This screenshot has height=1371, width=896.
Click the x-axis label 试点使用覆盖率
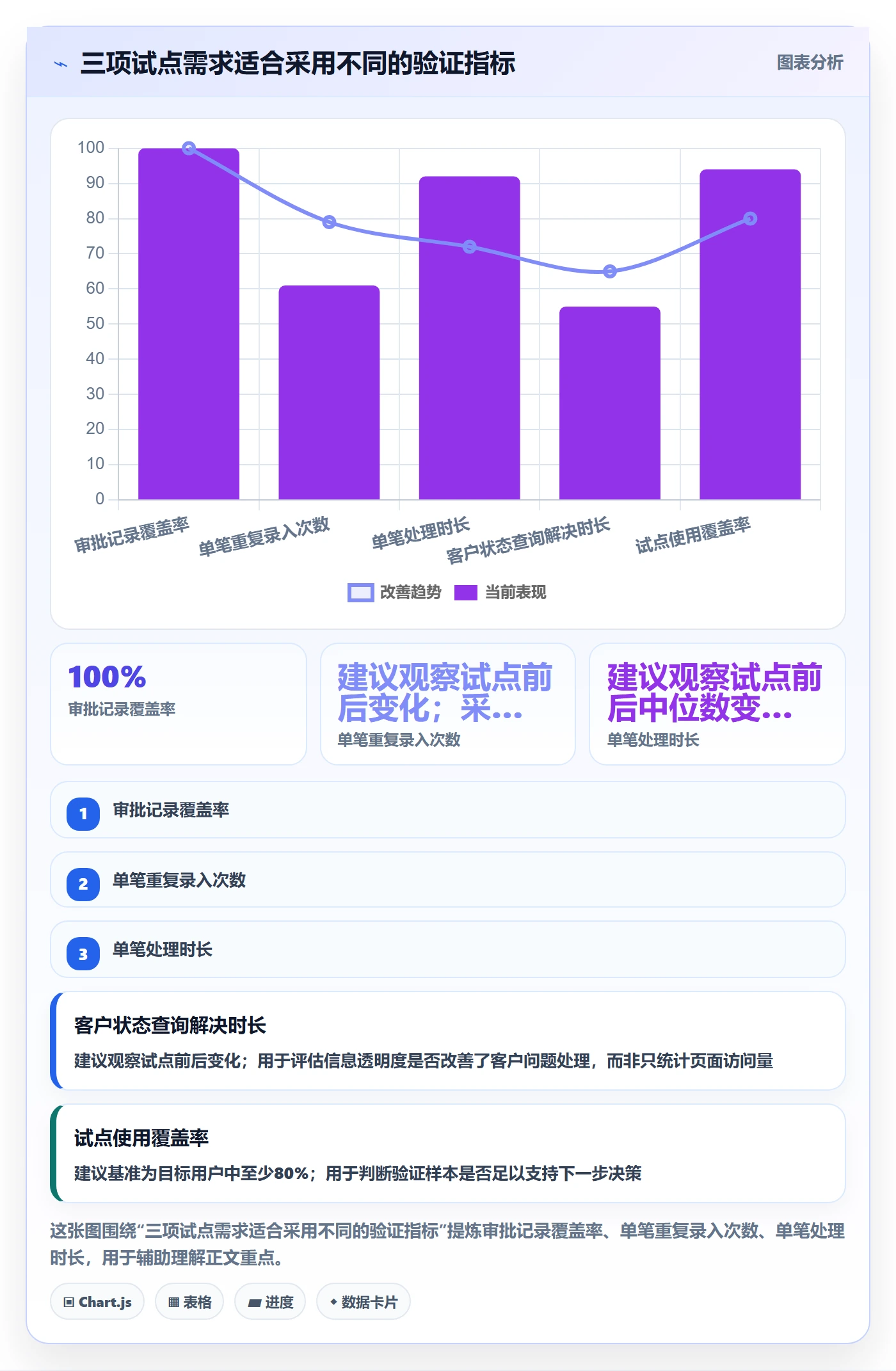point(692,535)
